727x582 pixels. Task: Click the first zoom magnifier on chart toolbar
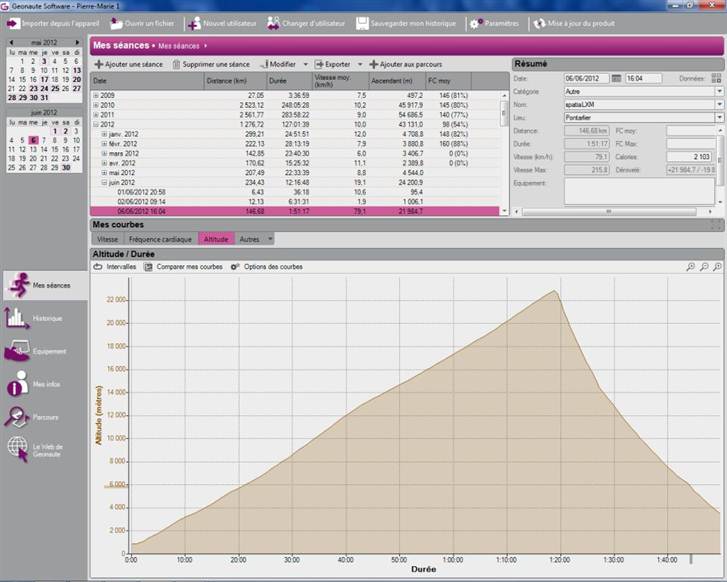690,267
